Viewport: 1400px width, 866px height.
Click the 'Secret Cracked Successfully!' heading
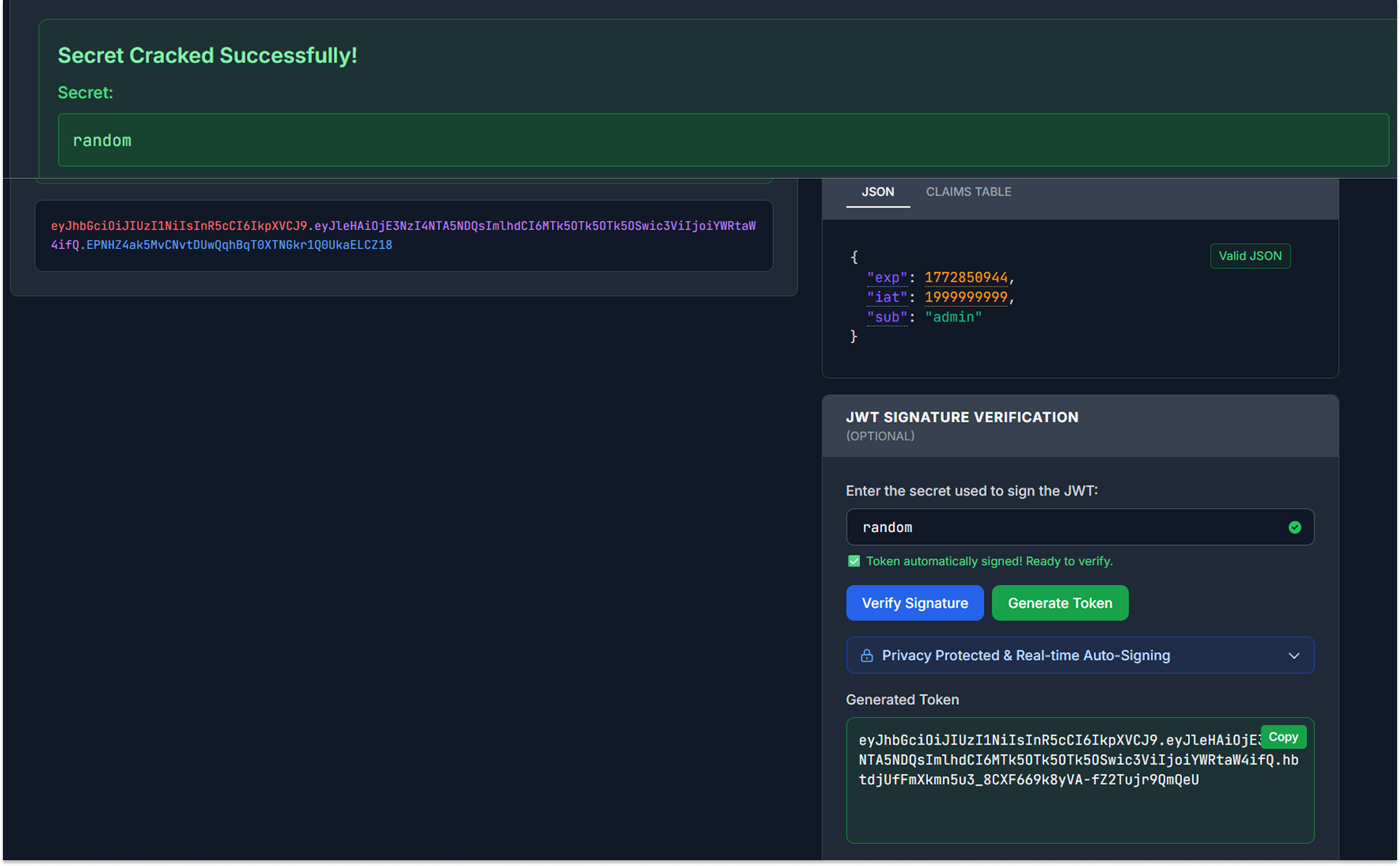click(x=207, y=55)
